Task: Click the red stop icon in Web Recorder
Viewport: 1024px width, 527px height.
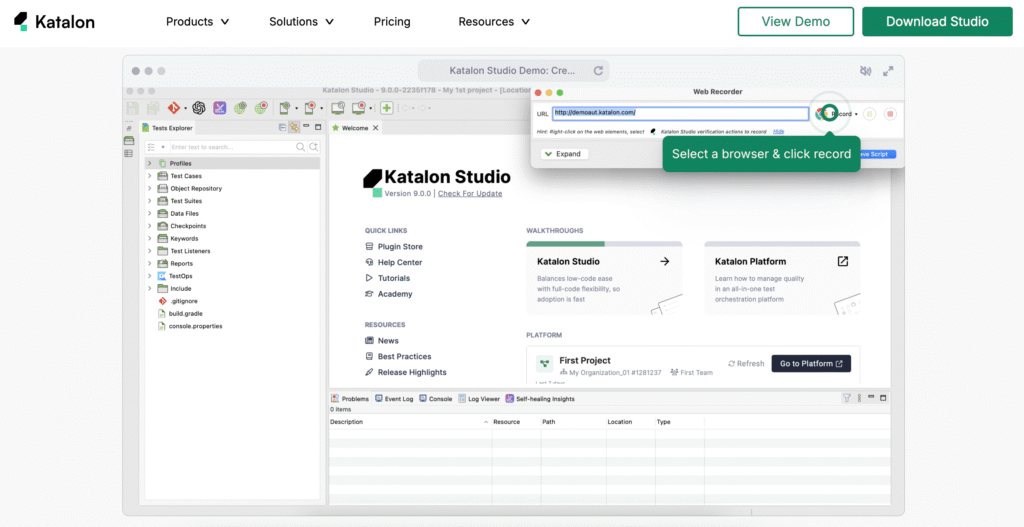Action: pos(890,114)
